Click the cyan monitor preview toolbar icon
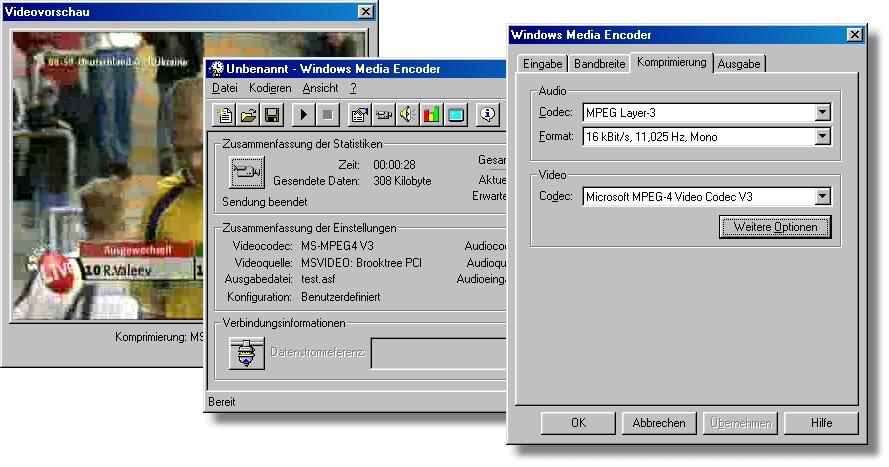Image resolution: width=889 pixels, height=467 pixels. tap(455, 115)
